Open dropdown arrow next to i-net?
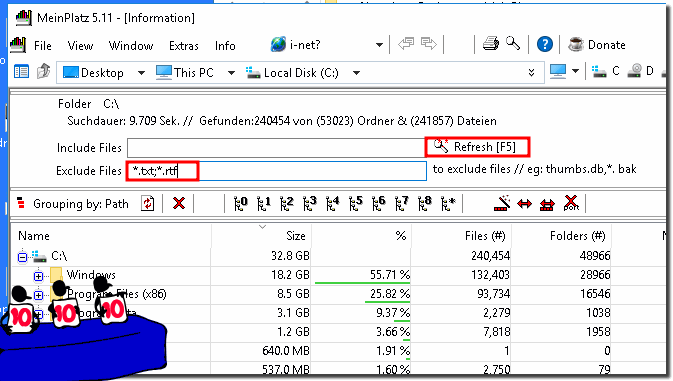 coord(379,45)
